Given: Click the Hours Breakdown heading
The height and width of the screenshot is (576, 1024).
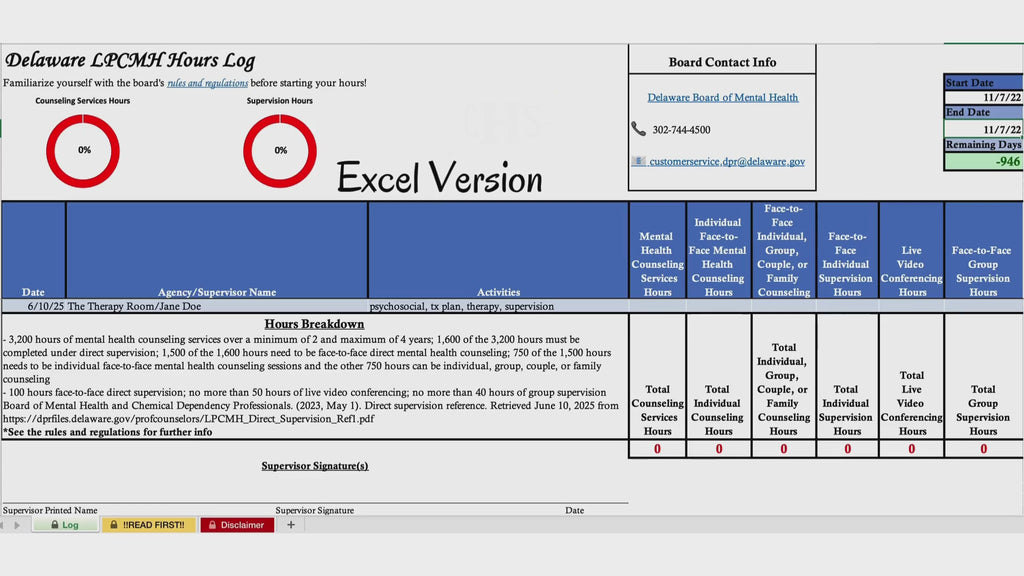Looking at the screenshot, I should pyautogui.click(x=314, y=324).
